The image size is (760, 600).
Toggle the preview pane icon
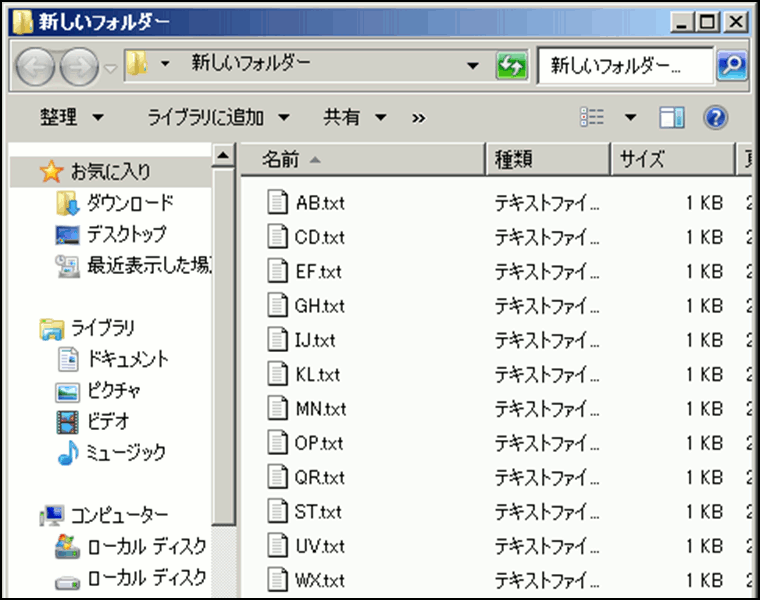coord(670,117)
